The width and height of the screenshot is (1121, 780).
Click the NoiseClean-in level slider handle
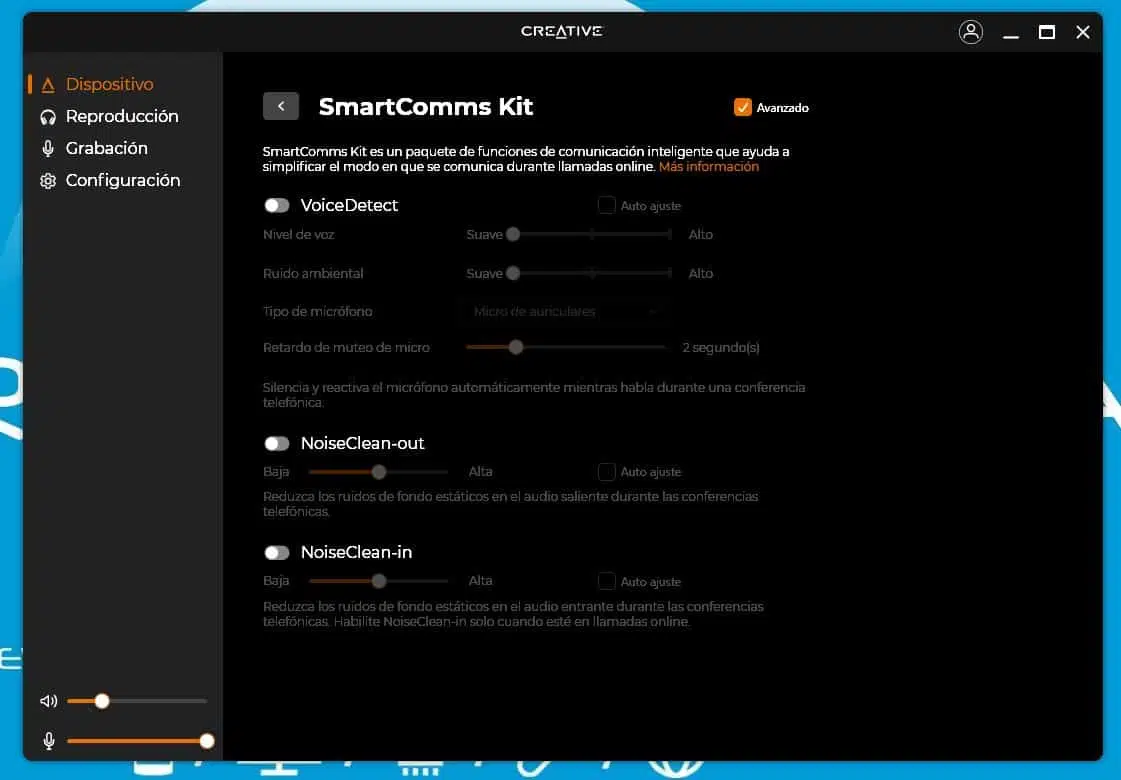tap(379, 581)
